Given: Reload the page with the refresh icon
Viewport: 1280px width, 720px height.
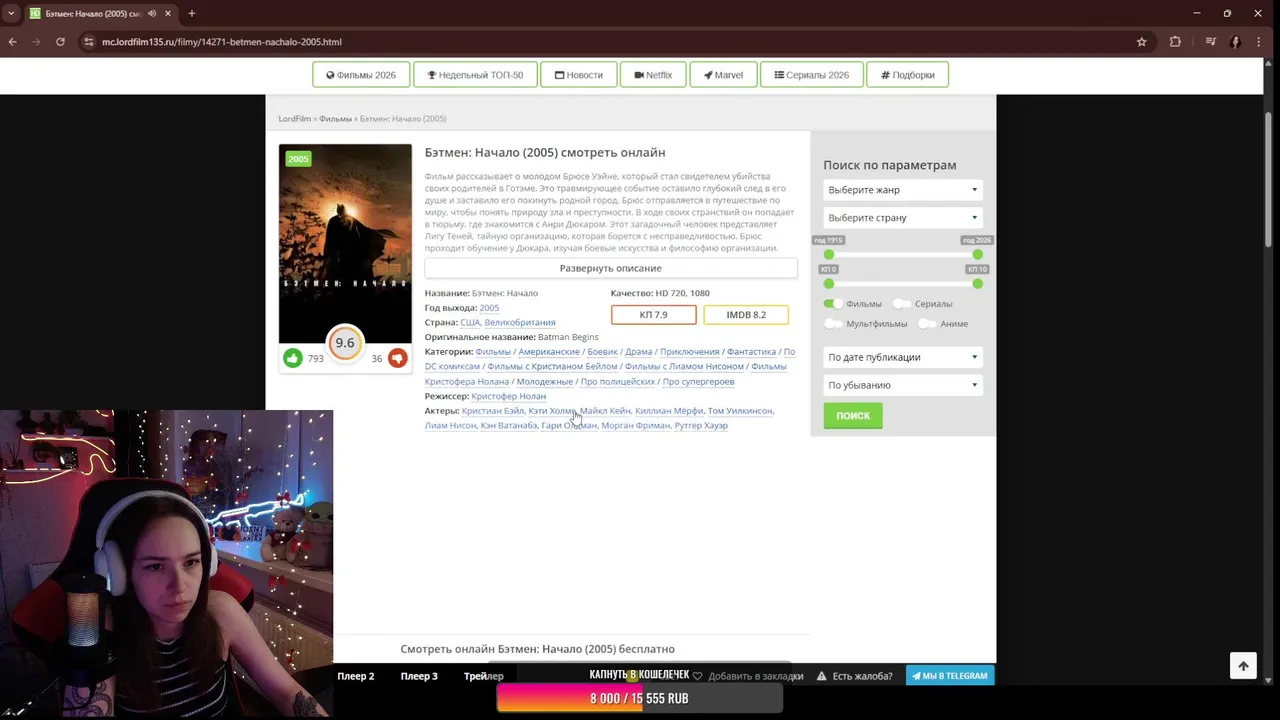Looking at the screenshot, I should pos(60,42).
